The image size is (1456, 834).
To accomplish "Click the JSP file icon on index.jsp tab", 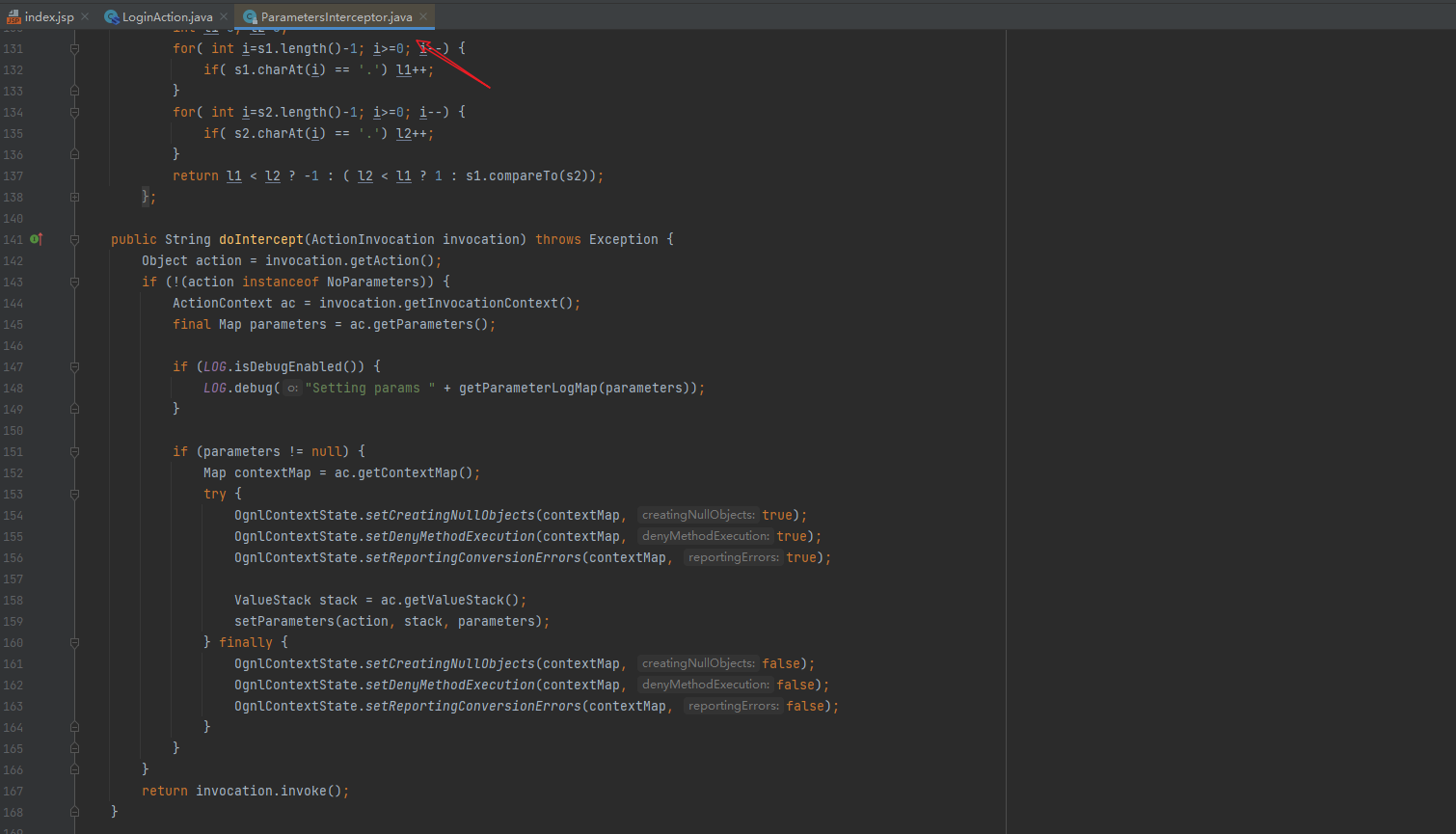I will (x=13, y=16).
